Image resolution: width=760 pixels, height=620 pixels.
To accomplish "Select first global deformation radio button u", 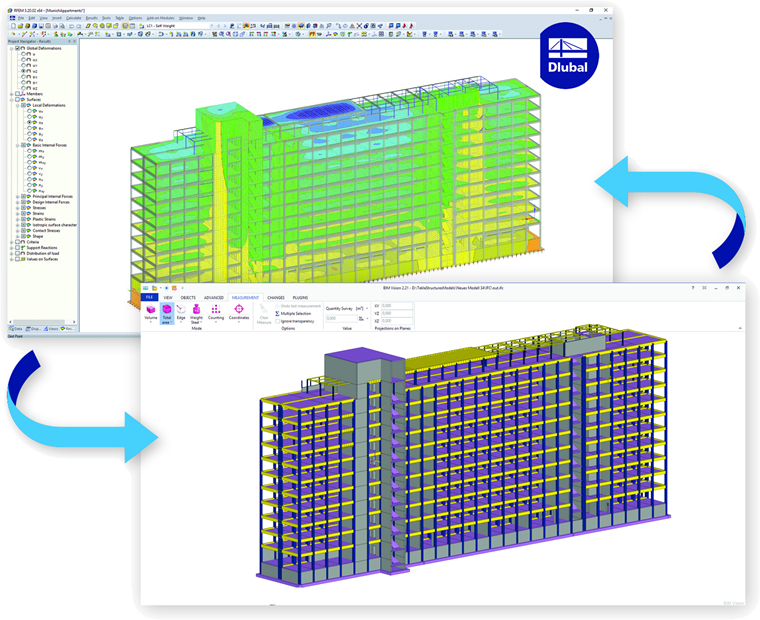I will point(23,54).
